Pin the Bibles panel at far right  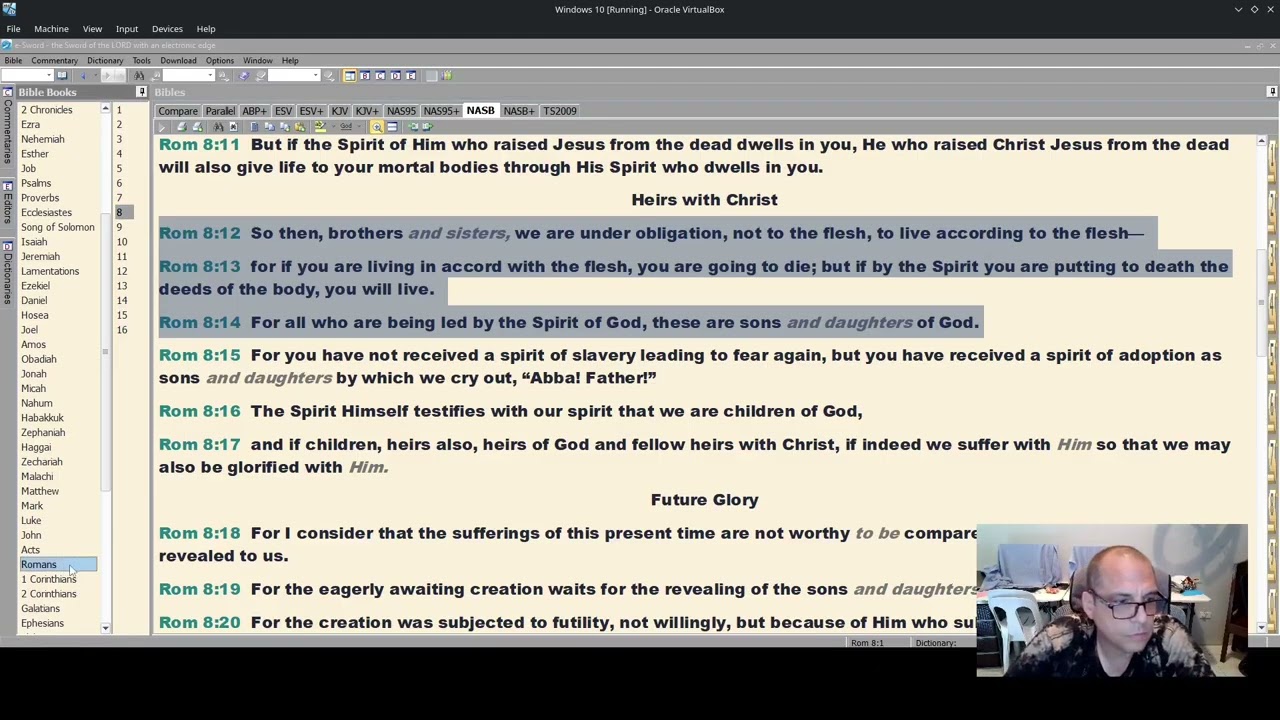click(x=1272, y=92)
